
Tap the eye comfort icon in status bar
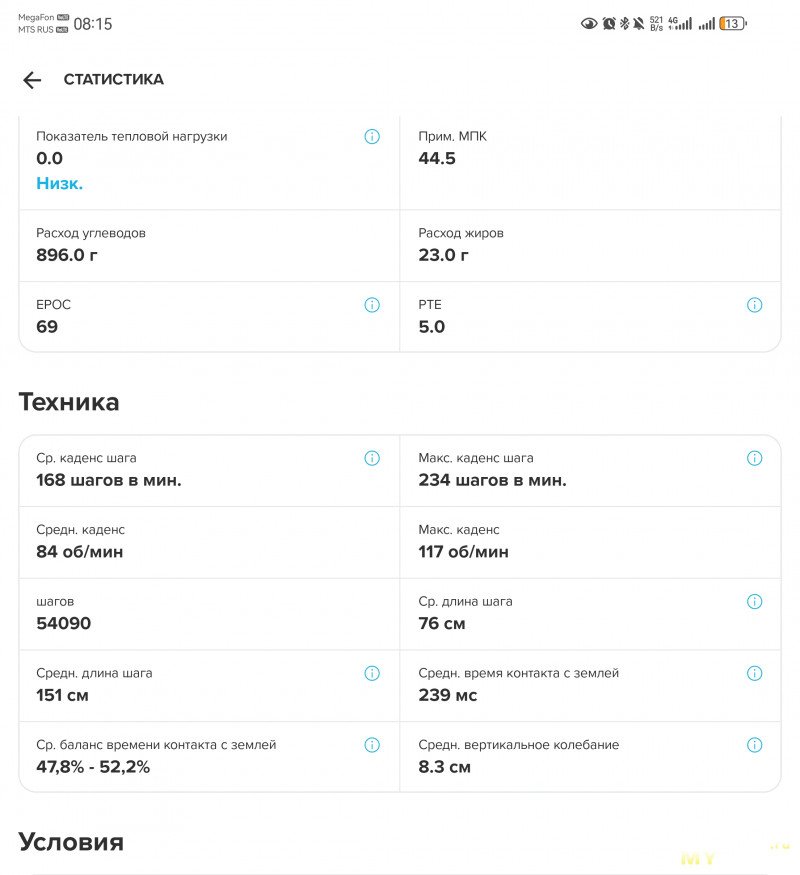[589, 23]
